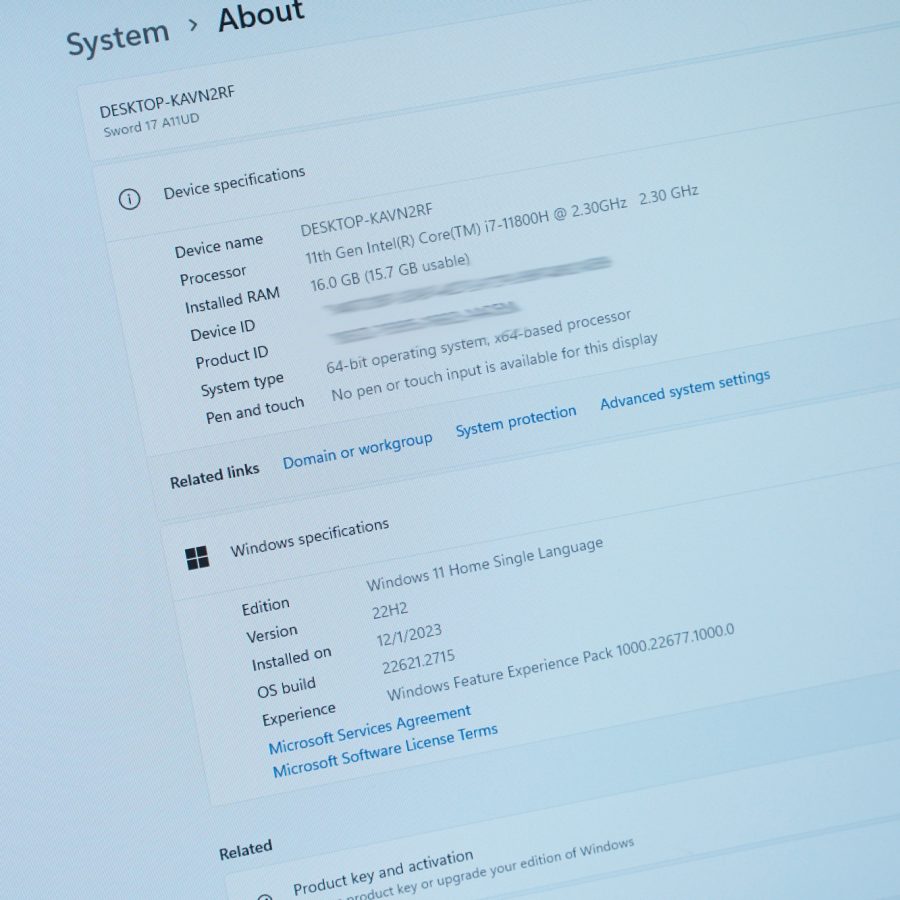Image resolution: width=900 pixels, height=900 pixels.
Task: Select the Processor label
Action: 213,275
